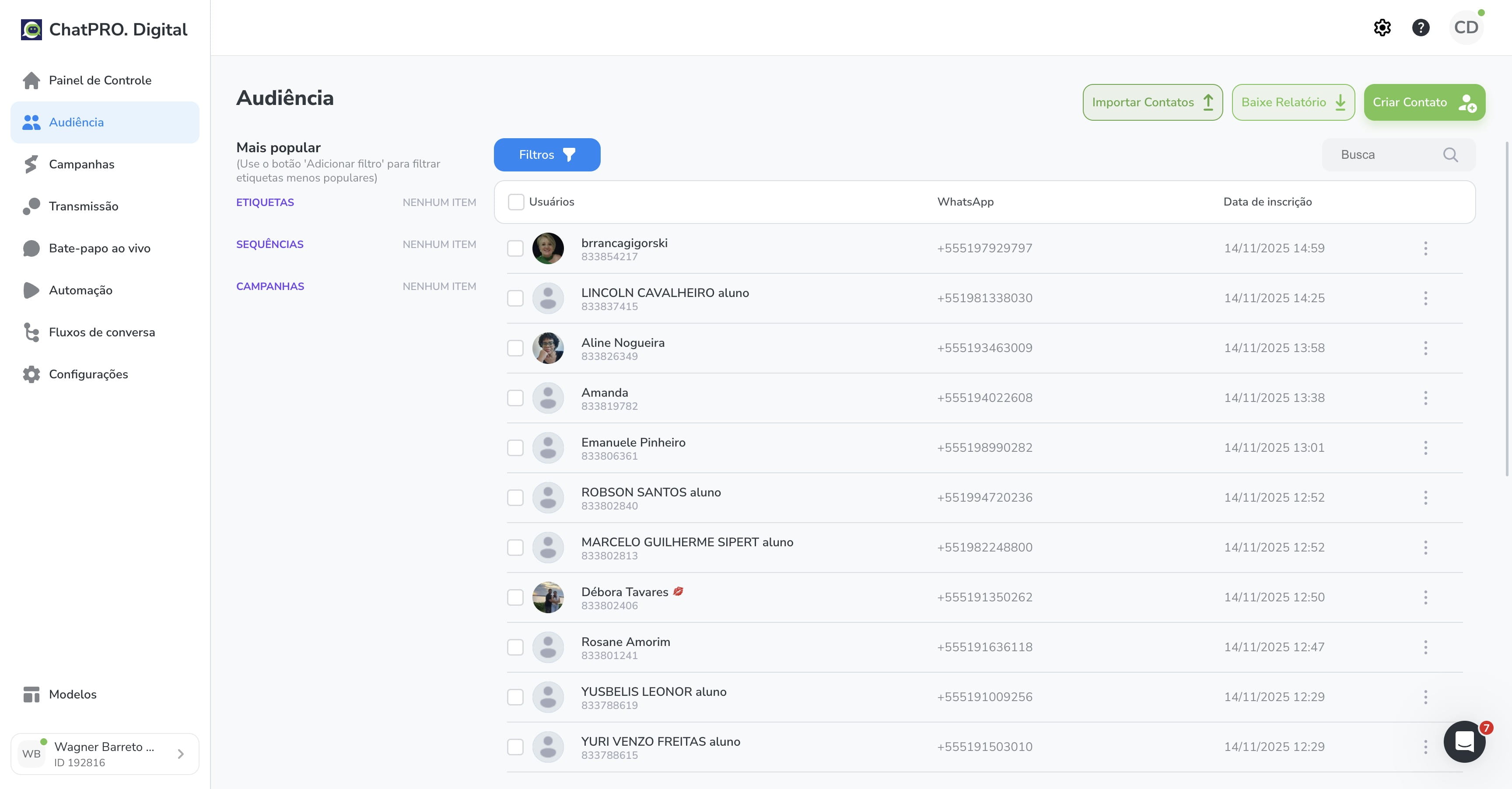Open Configurações in the sidebar

tap(105, 374)
